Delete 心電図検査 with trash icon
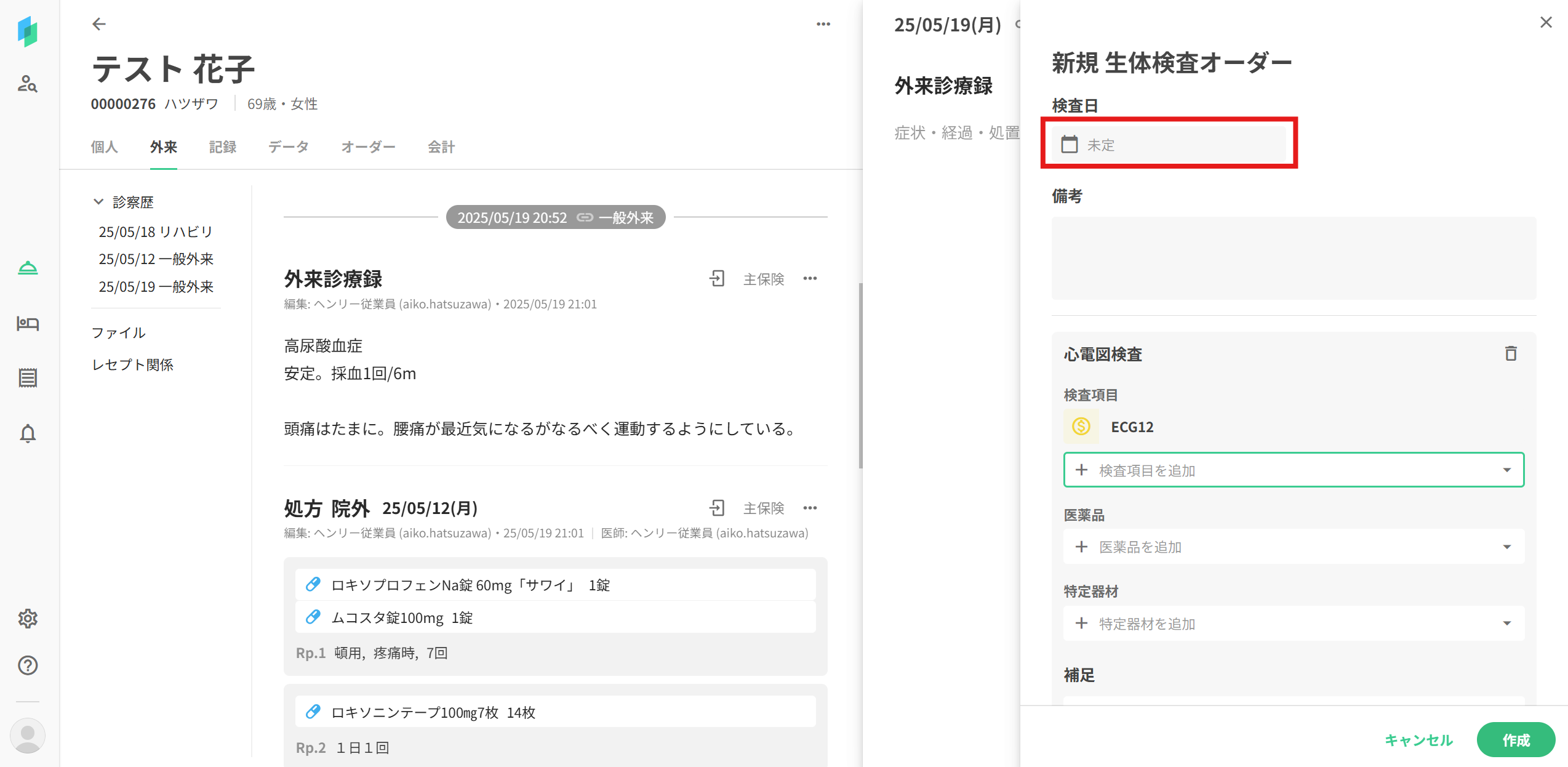Image resolution: width=1568 pixels, height=767 pixels. [1511, 354]
